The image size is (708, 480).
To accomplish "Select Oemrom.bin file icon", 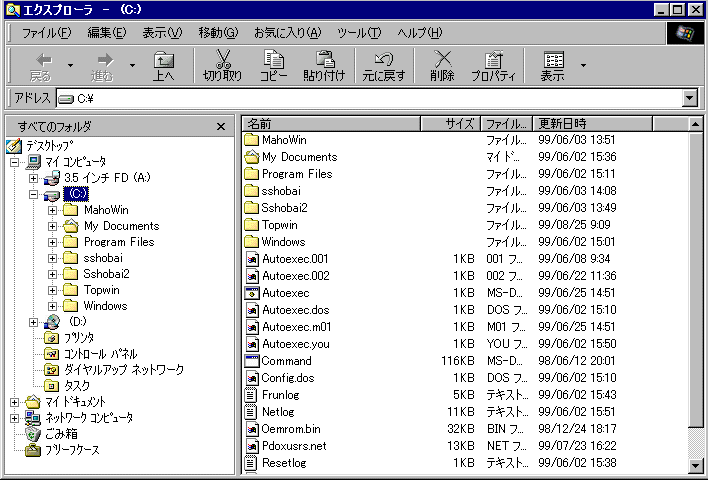I will [252, 429].
